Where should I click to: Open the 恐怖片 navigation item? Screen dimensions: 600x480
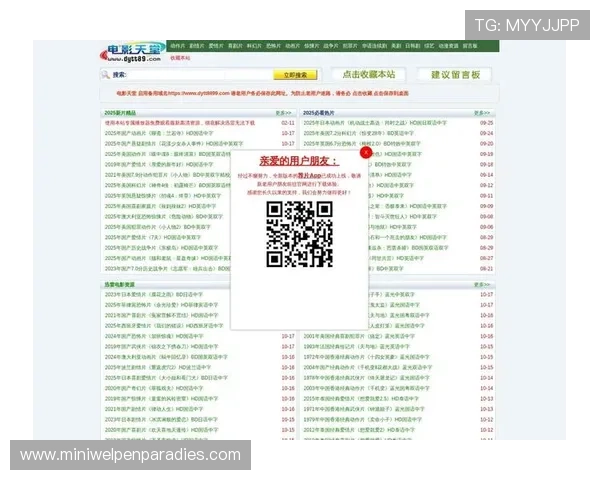(x=273, y=46)
